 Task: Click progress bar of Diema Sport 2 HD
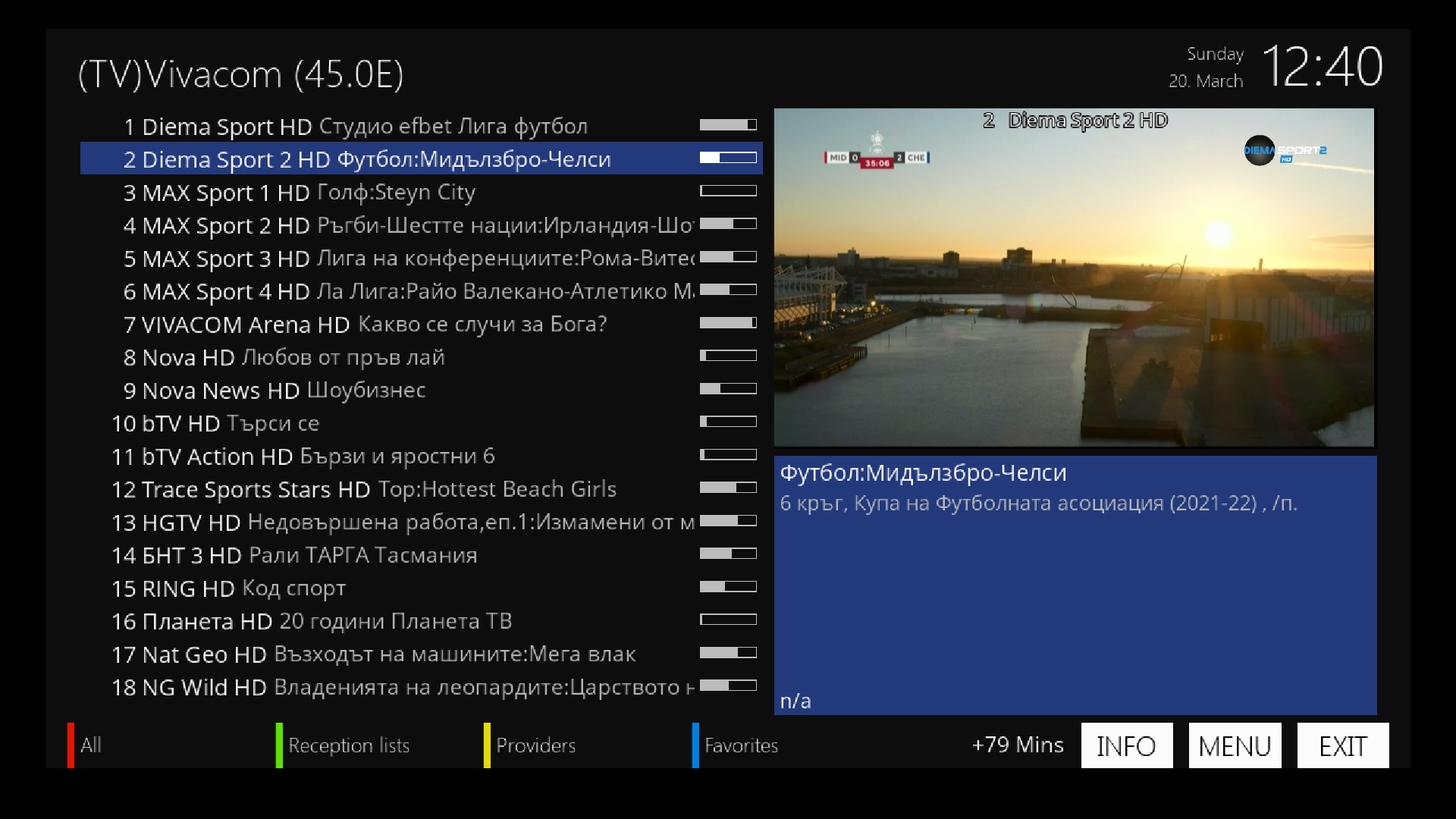(x=728, y=158)
